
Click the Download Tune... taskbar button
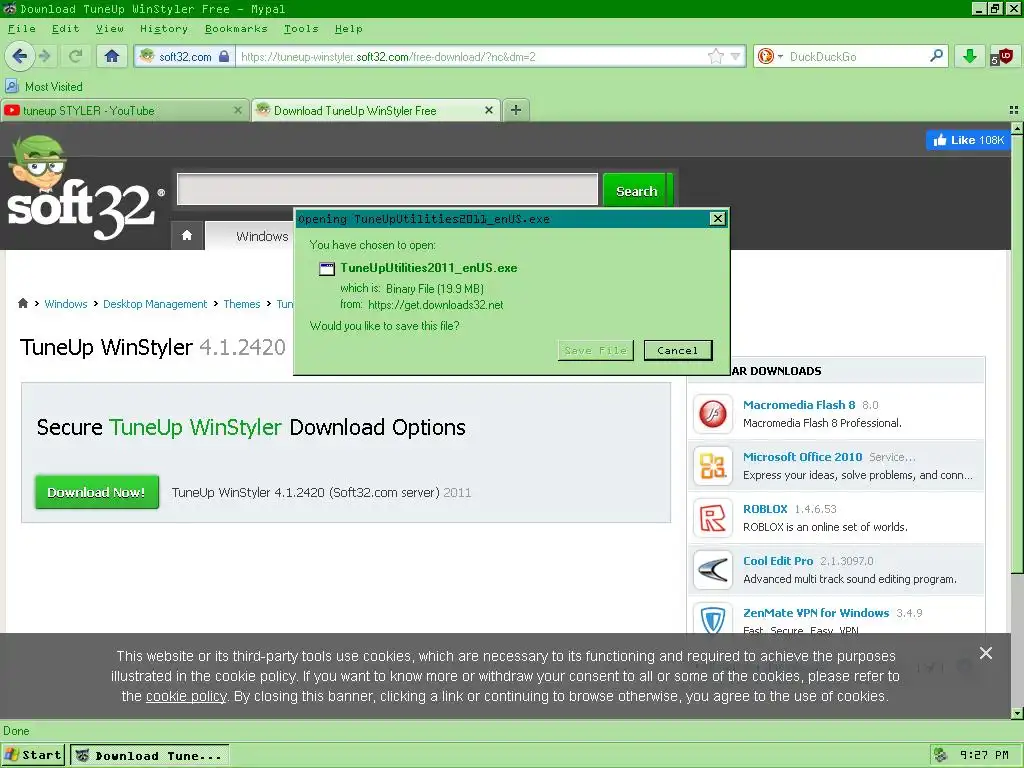(x=150, y=755)
